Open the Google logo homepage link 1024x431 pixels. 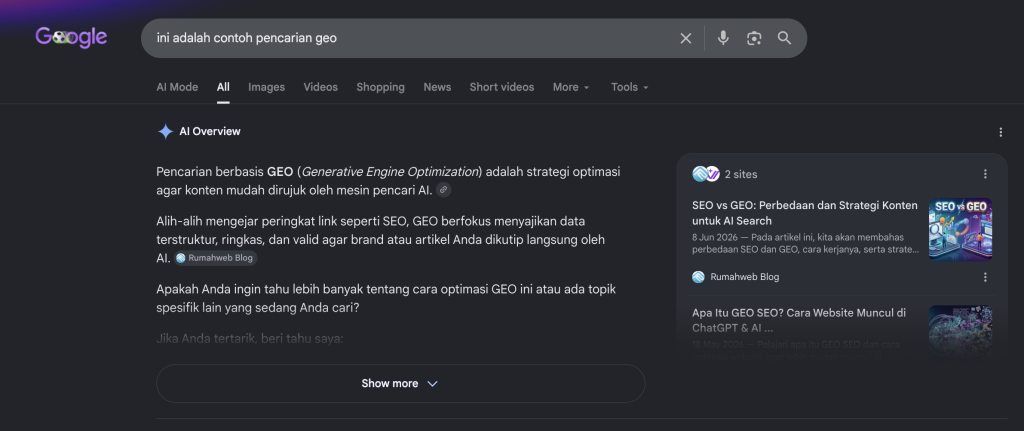tap(71, 37)
